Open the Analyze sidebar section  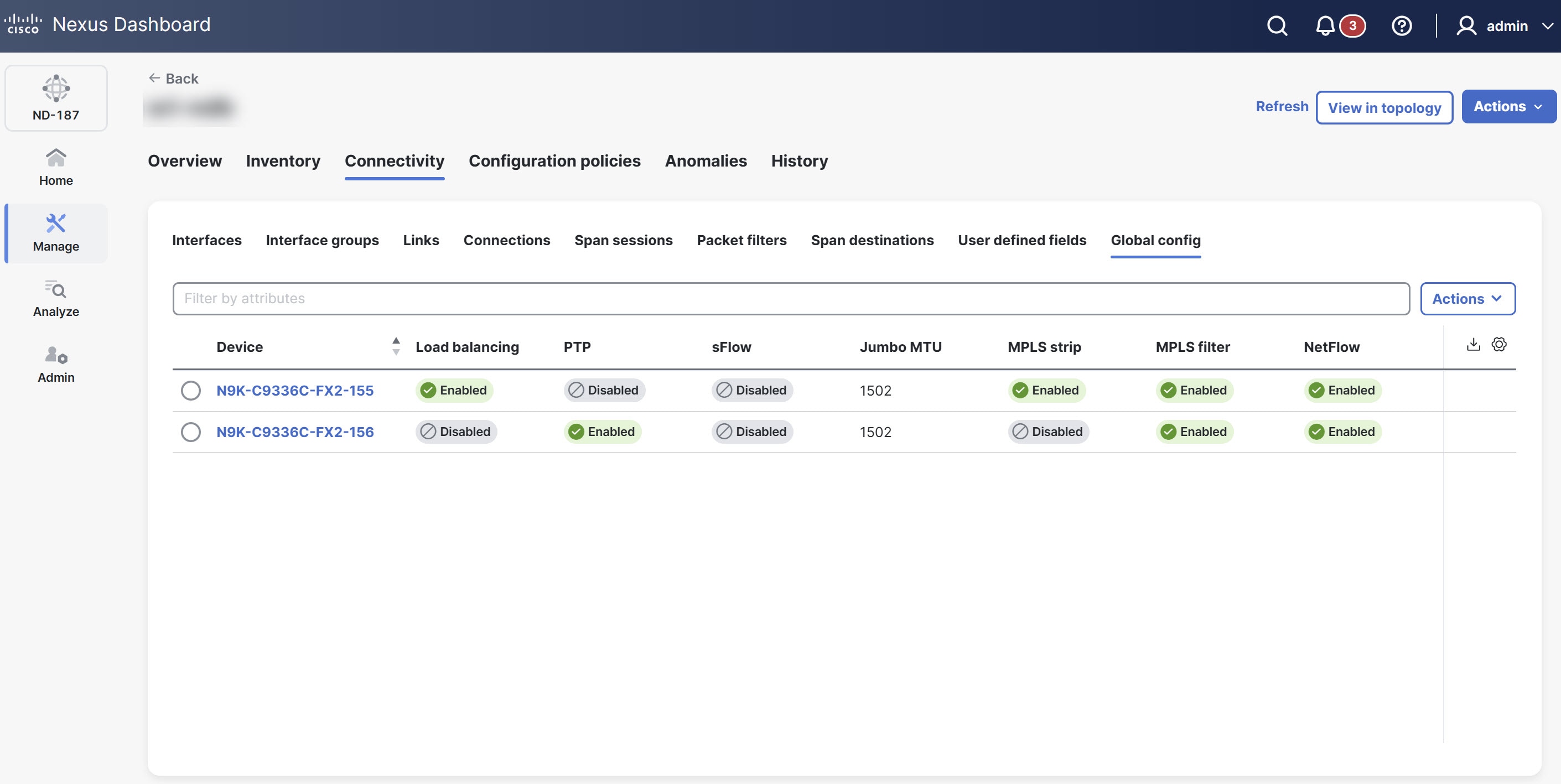coord(56,299)
